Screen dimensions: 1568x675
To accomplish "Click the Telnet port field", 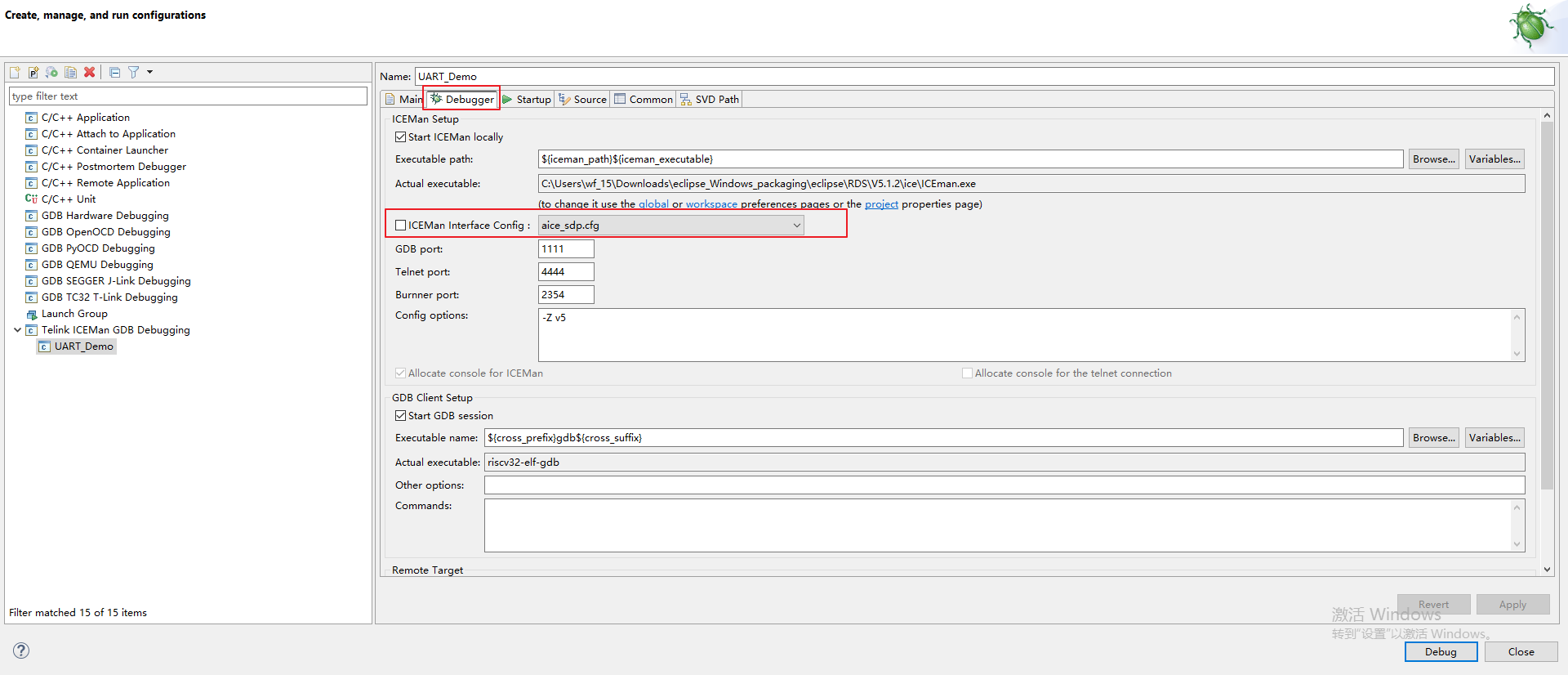I will [566, 272].
